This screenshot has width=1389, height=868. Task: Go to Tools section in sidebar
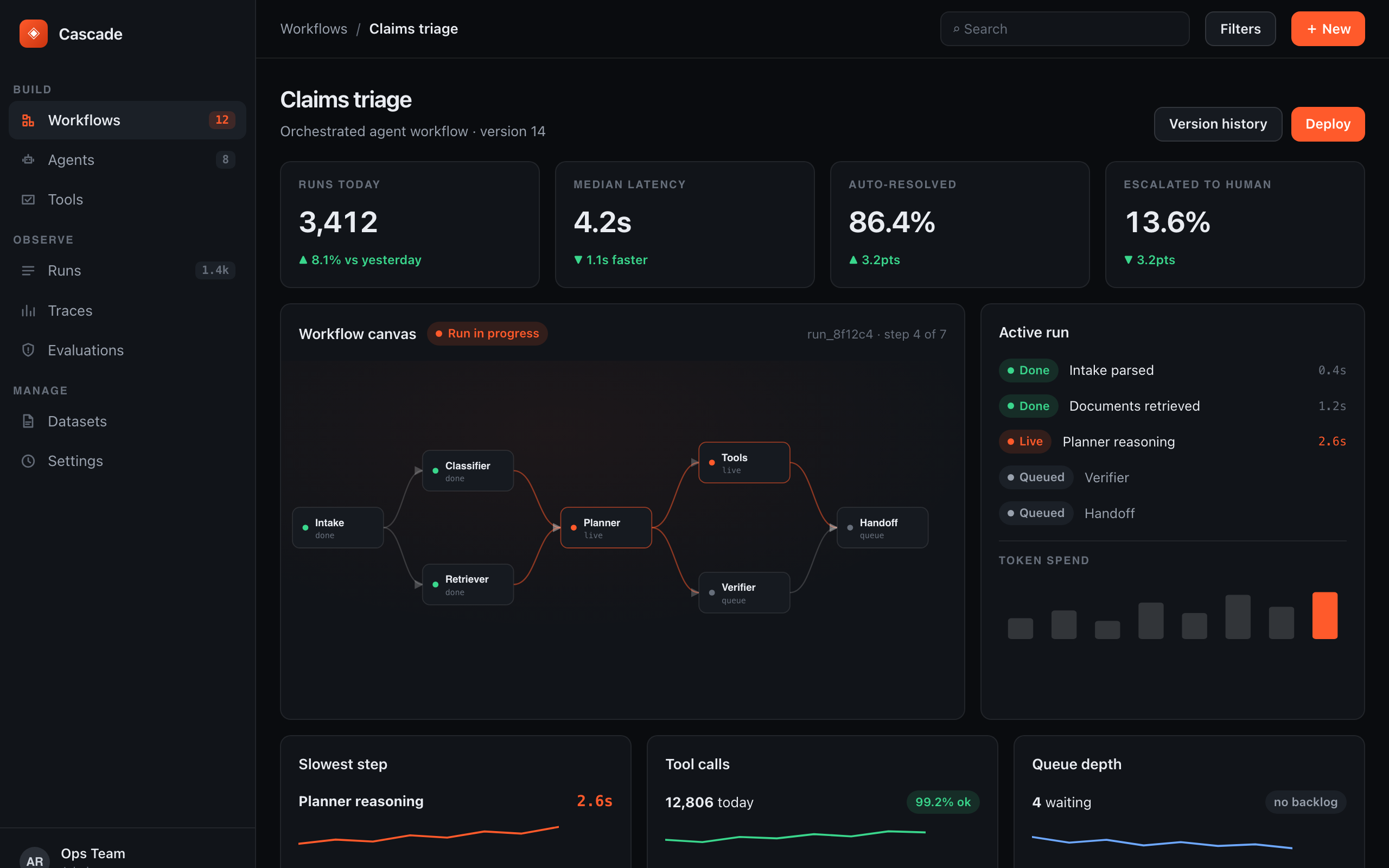[128, 199]
